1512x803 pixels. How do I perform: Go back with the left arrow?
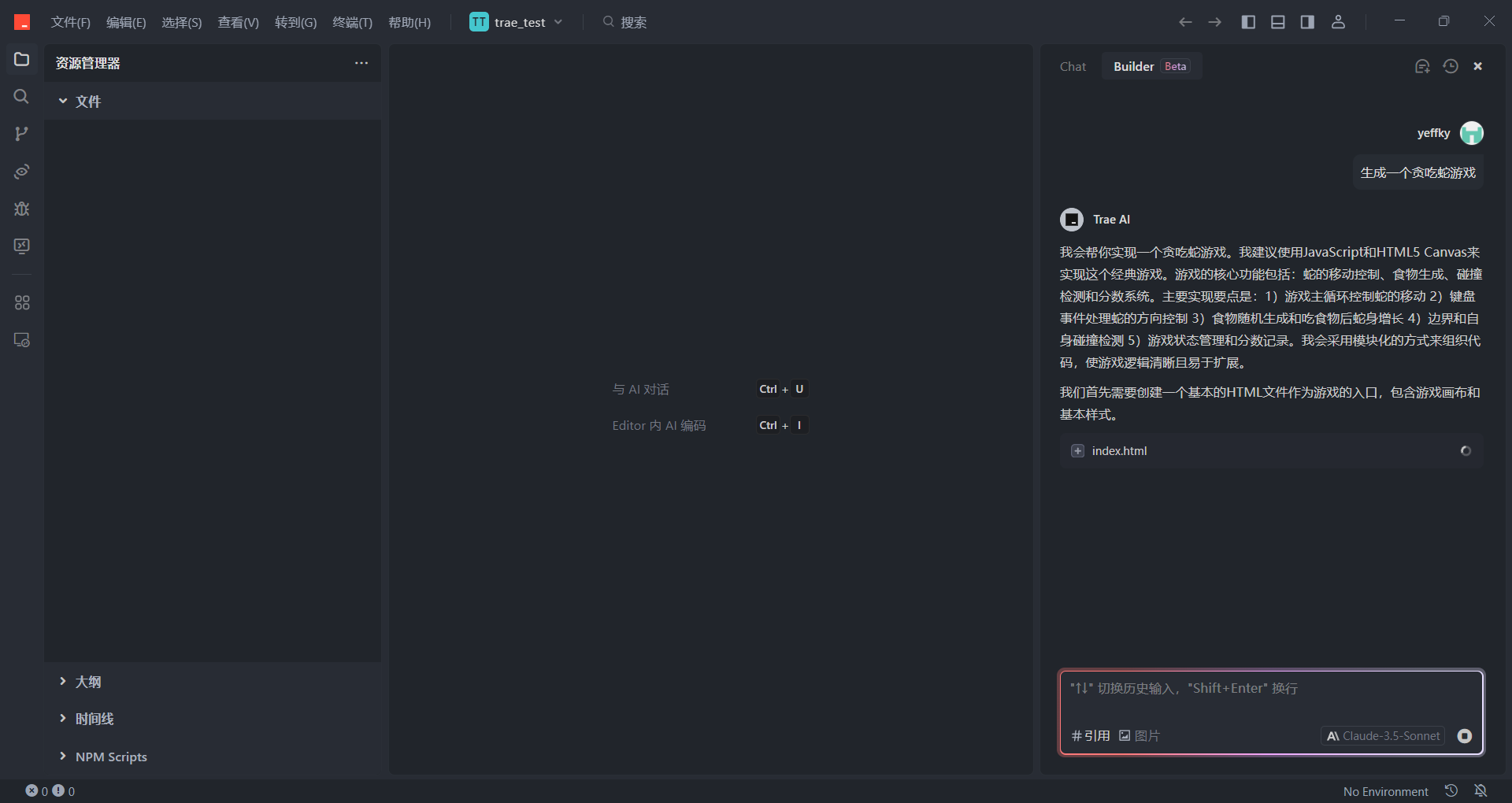[1185, 22]
